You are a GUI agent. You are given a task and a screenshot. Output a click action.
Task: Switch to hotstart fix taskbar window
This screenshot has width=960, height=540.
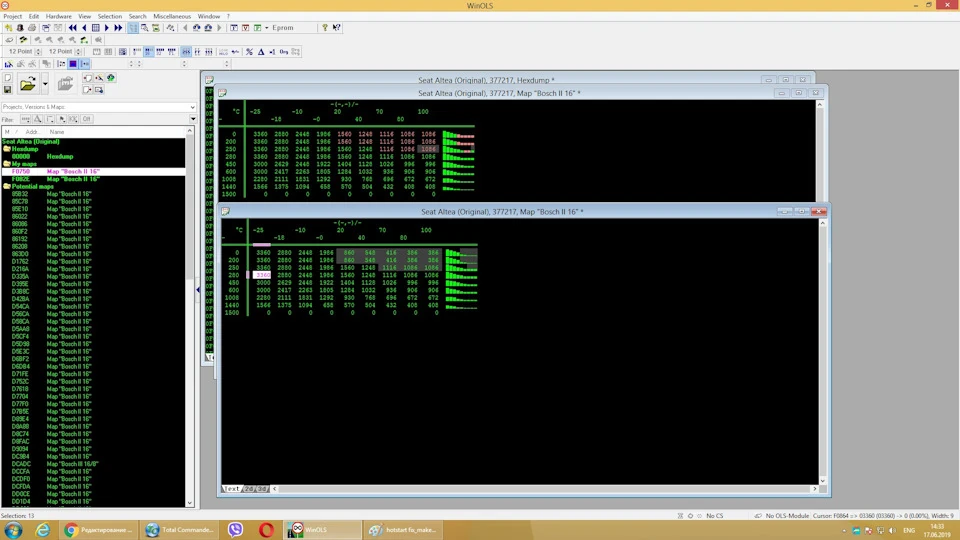point(403,530)
